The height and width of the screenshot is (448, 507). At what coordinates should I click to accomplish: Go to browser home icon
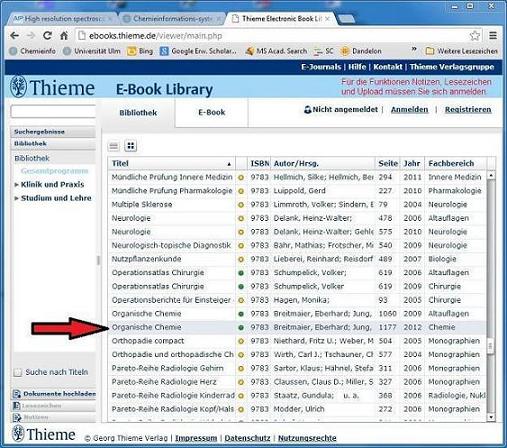point(64,36)
